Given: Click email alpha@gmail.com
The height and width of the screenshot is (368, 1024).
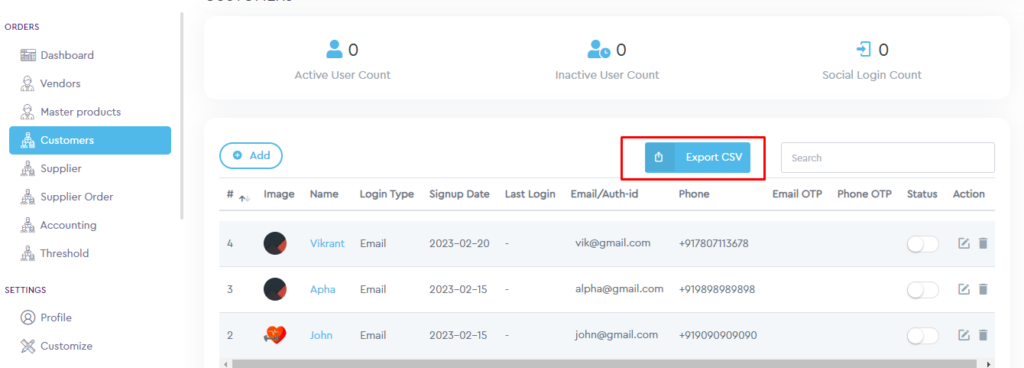Looking at the screenshot, I should 619,288.
